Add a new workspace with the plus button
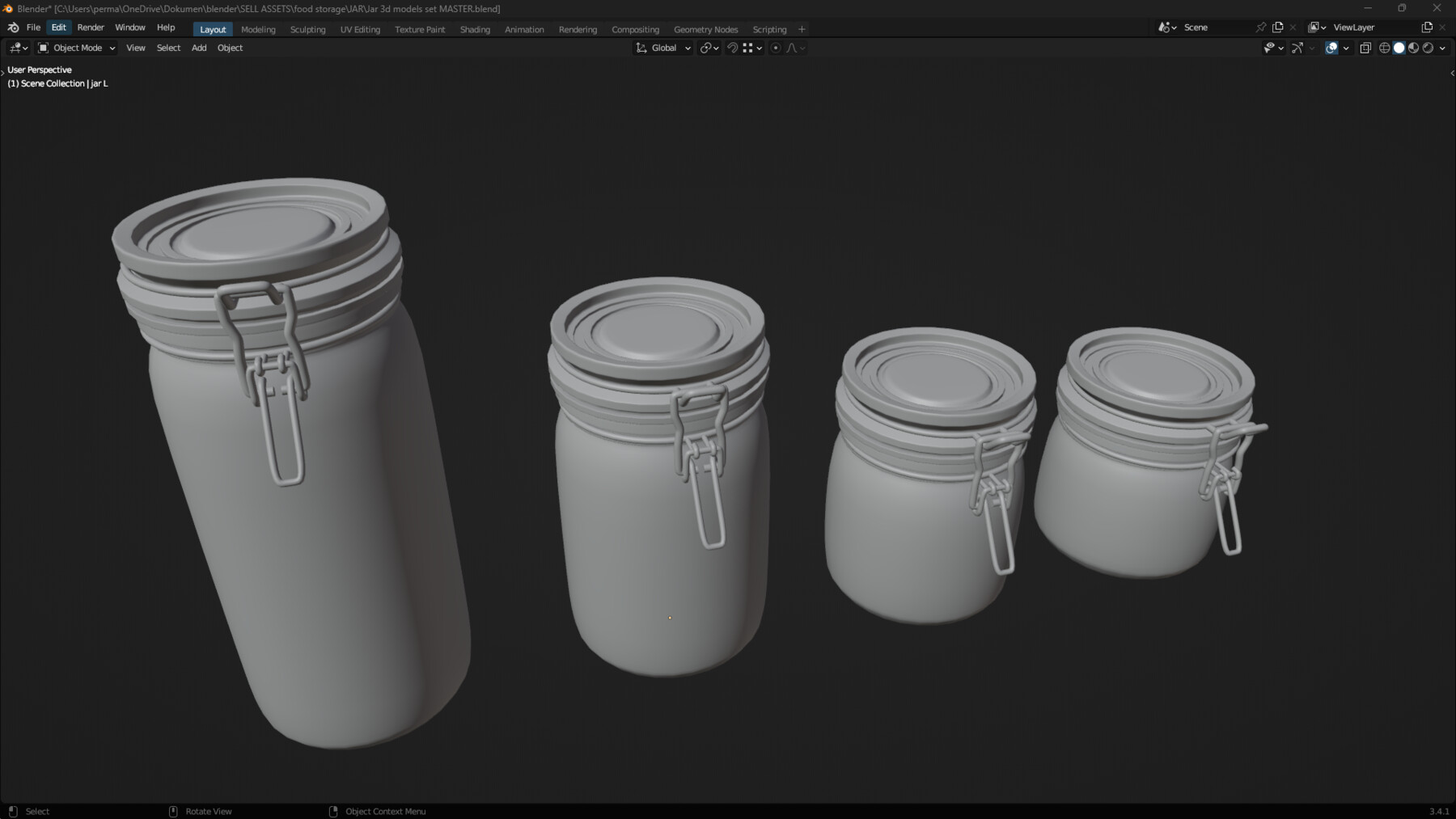1456x819 pixels. tap(801, 29)
